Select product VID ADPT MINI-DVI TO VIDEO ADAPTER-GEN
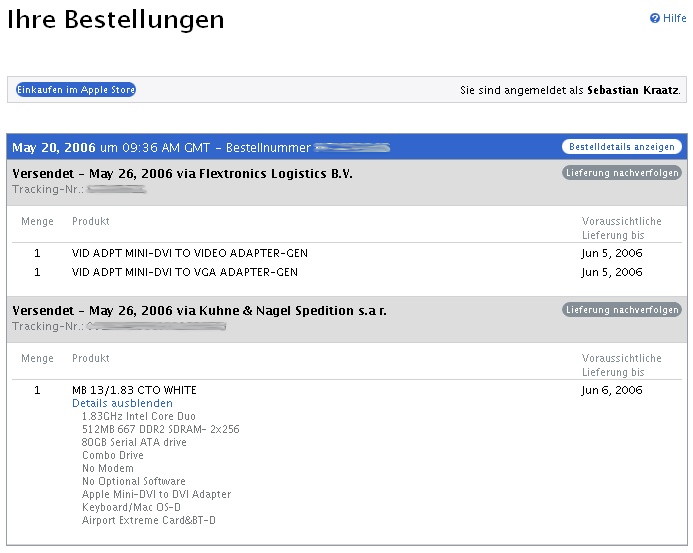Viewport: 693px width, 553px height. click(x=190, y=253)
